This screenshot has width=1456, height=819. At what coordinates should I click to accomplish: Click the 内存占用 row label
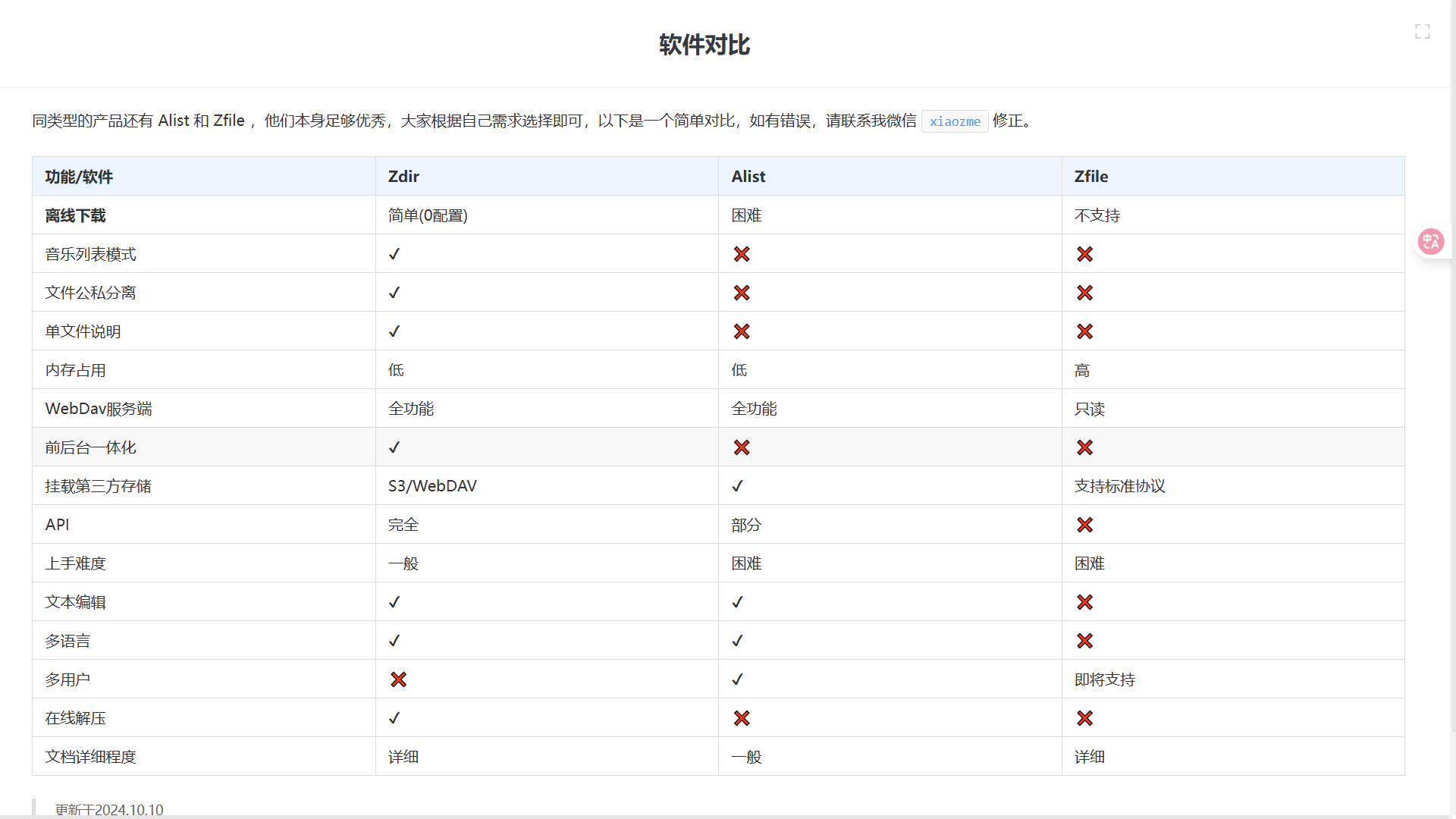coord(75,370)
